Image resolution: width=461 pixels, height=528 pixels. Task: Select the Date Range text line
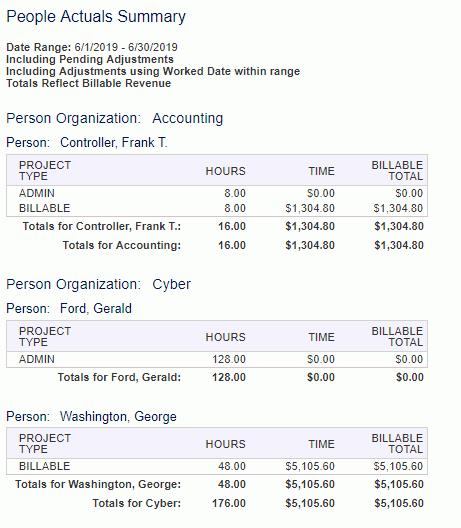[x=92, y=47]
